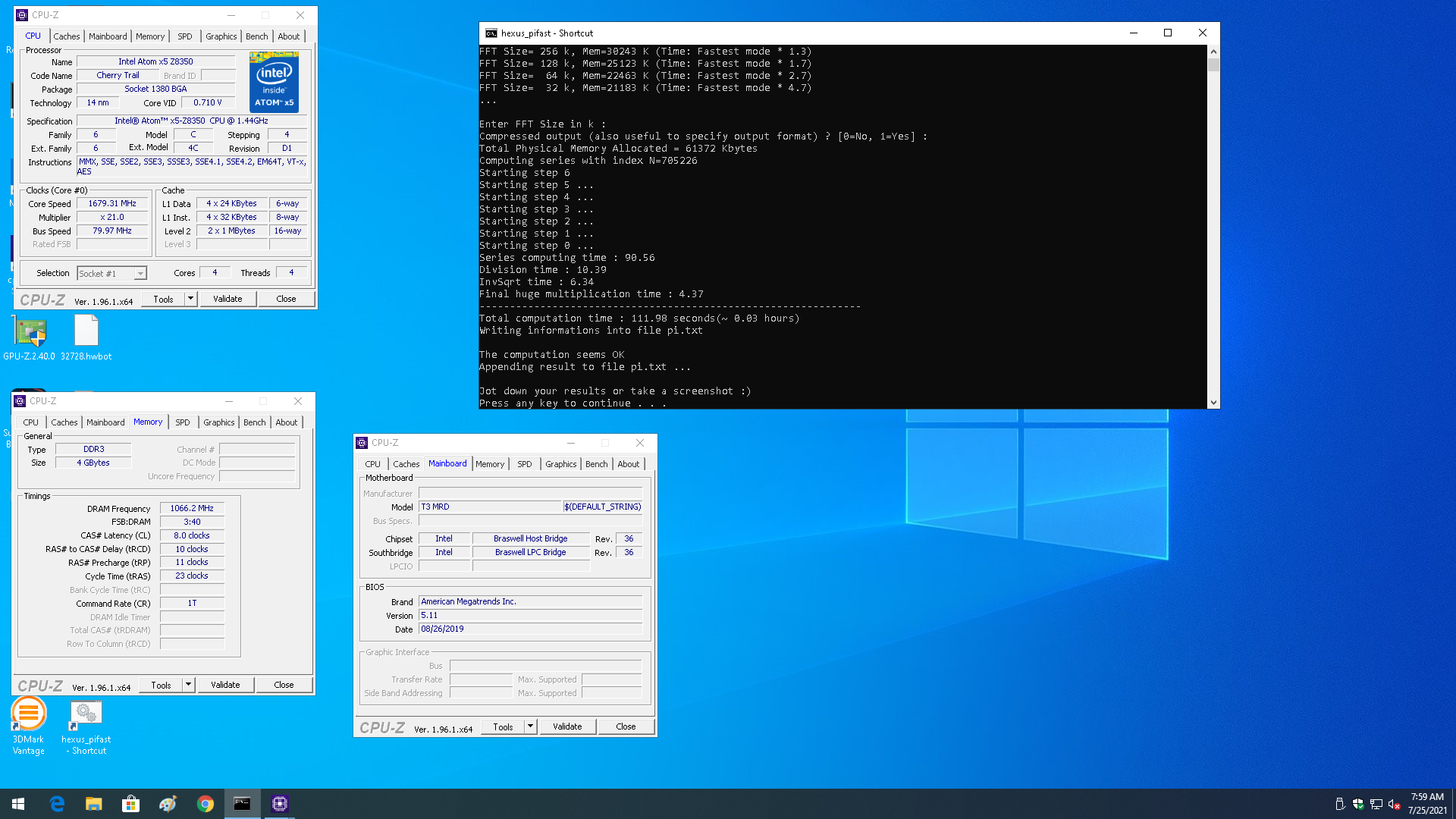Open About tab in Mainboard window
The height and width of the screenshot is (819, 1456).
tap(629, 464)
